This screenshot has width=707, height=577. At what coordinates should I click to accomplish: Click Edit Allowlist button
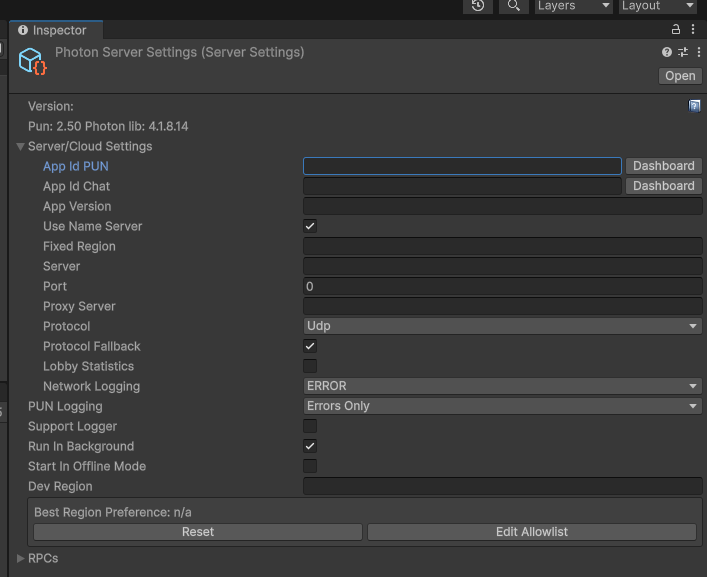coord(532,532)
